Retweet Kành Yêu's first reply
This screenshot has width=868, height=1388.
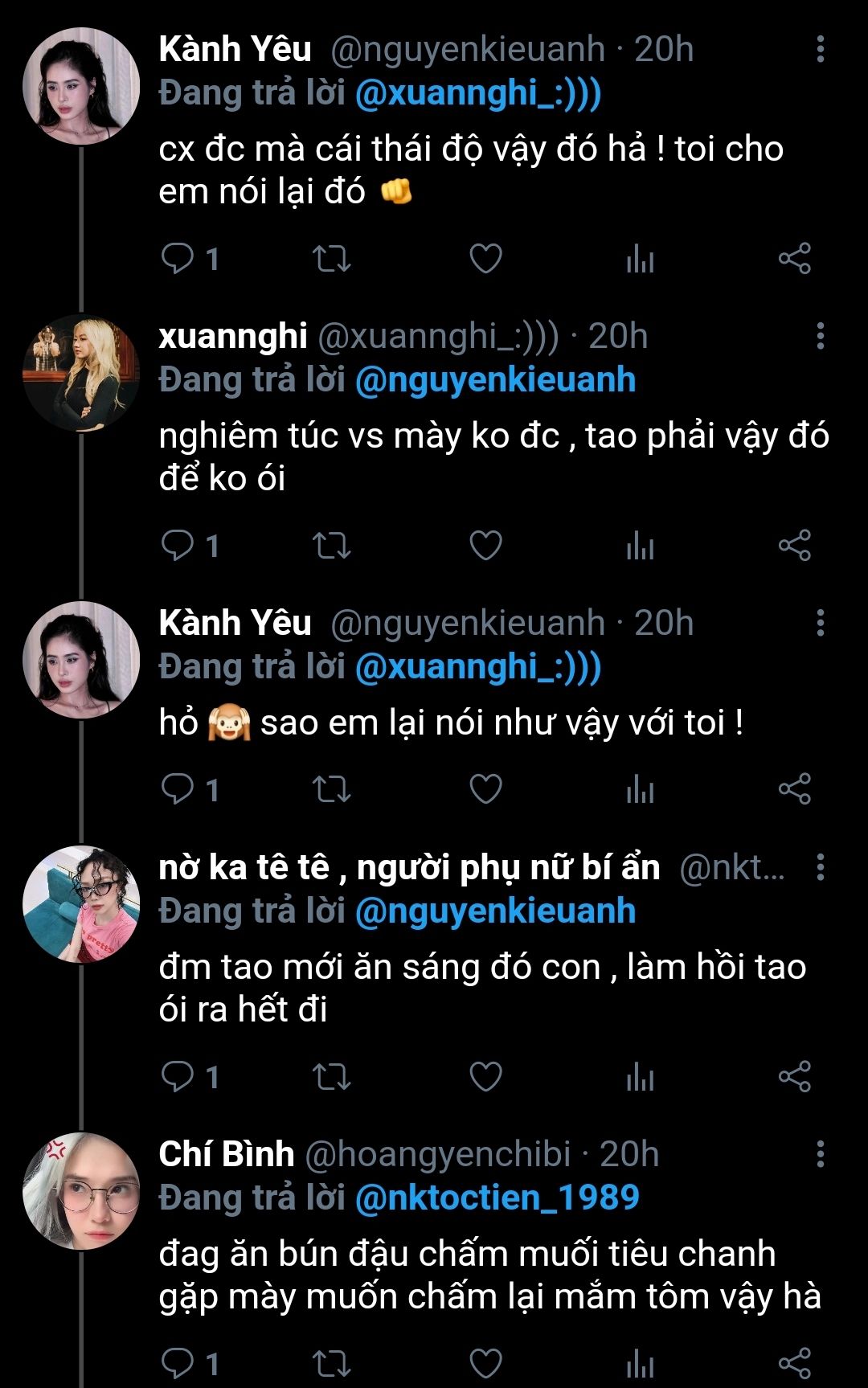(x=331, y=259)
